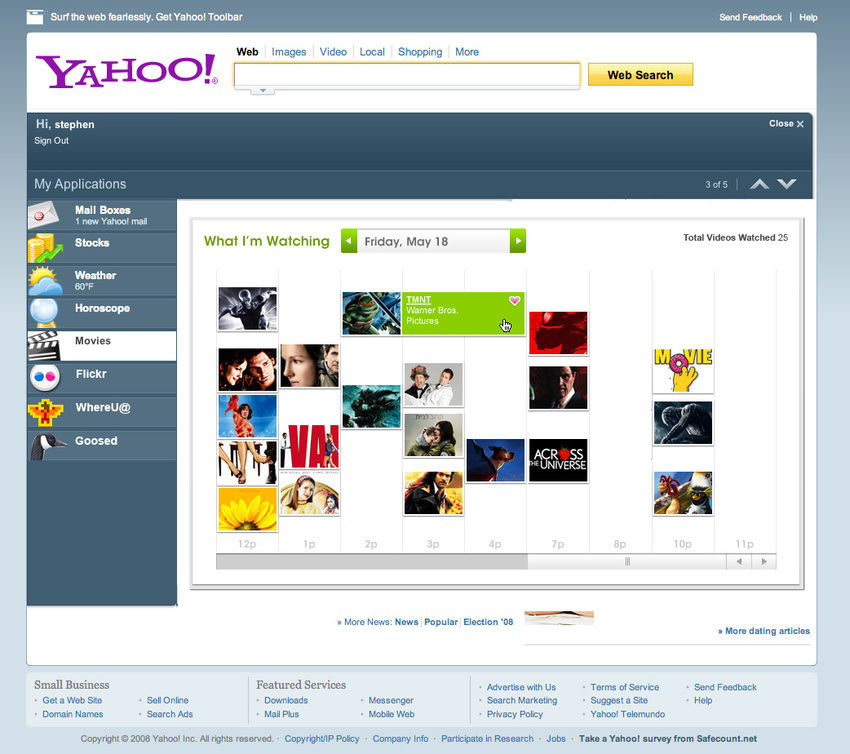Viewport: 850px width, 754px height.
Task: Open More dating articles link
Action: pos(764,631)
